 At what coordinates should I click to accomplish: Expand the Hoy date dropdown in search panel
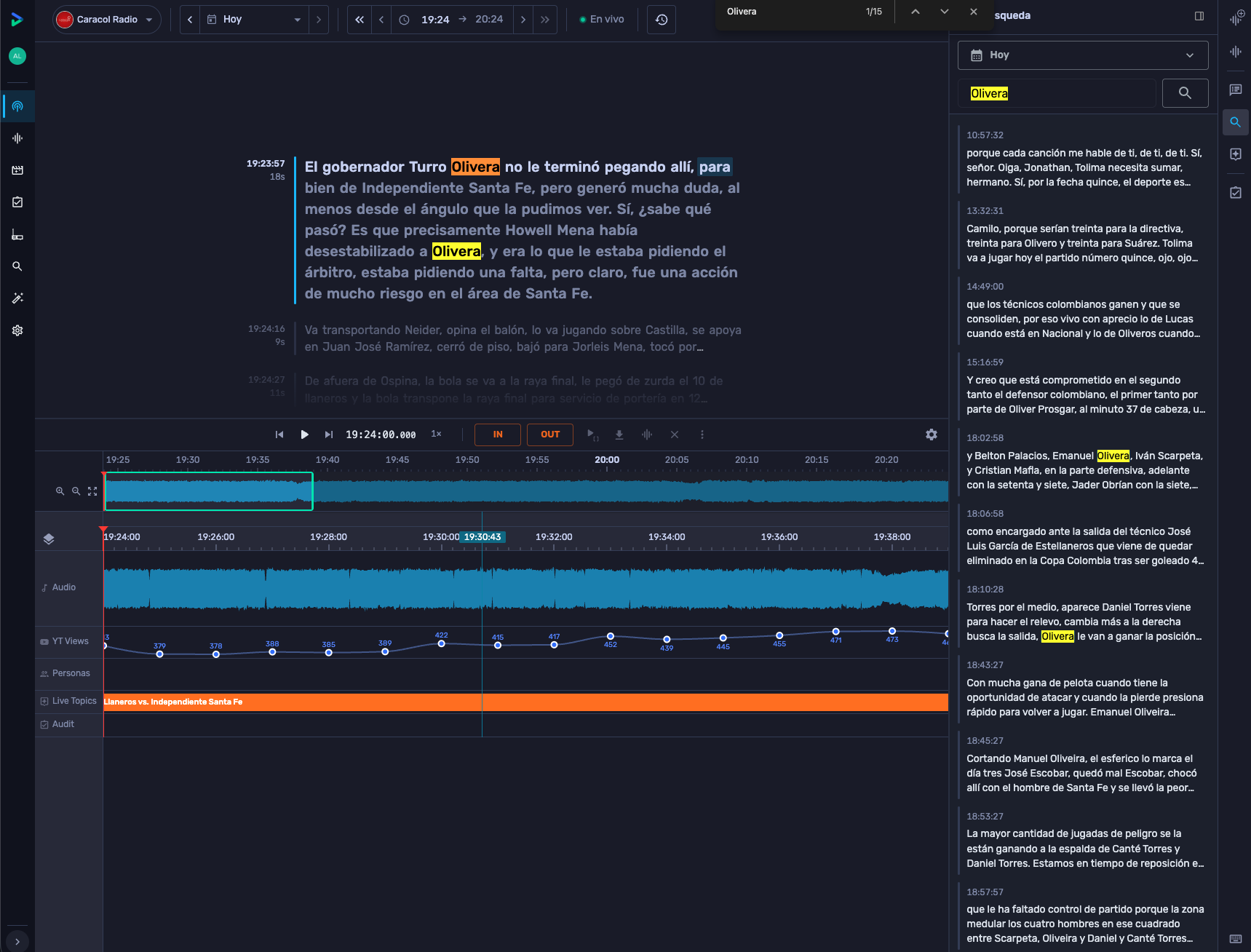click(x=1083, y=55)
